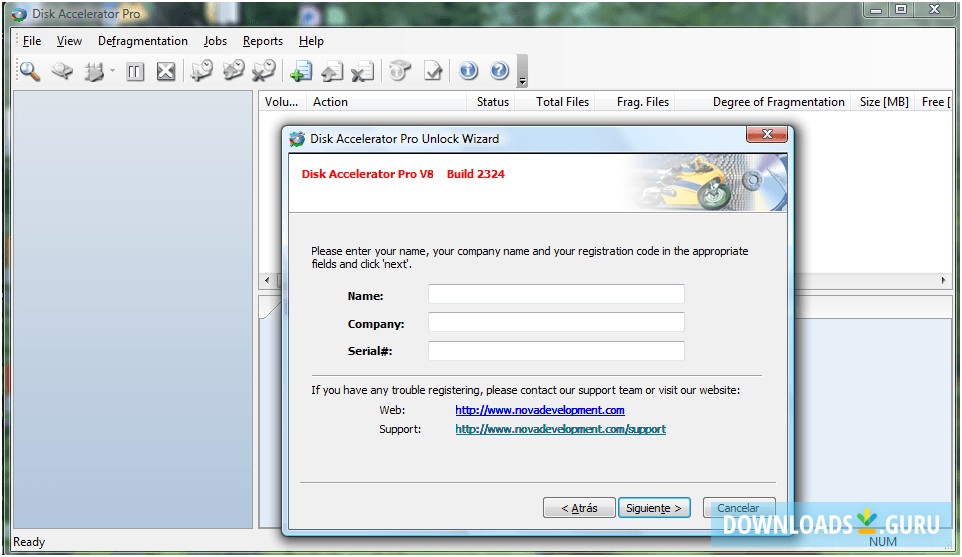Click the document checkmark toolbar icon

(x=433, y=71)
